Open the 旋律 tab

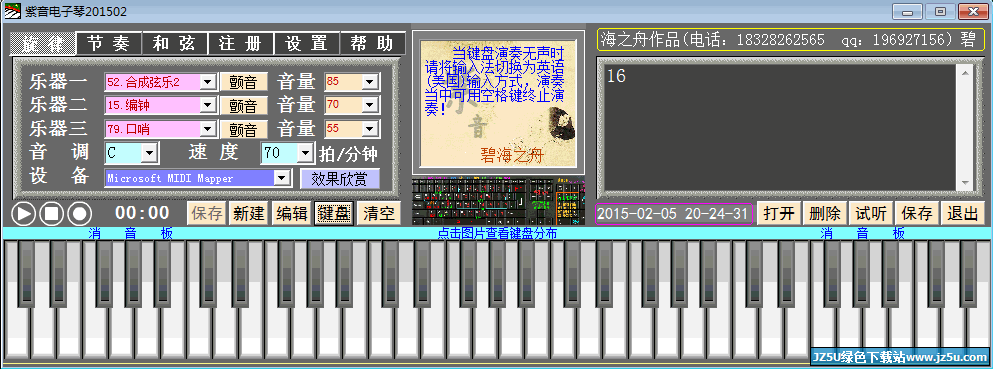(x=44, y=43)
